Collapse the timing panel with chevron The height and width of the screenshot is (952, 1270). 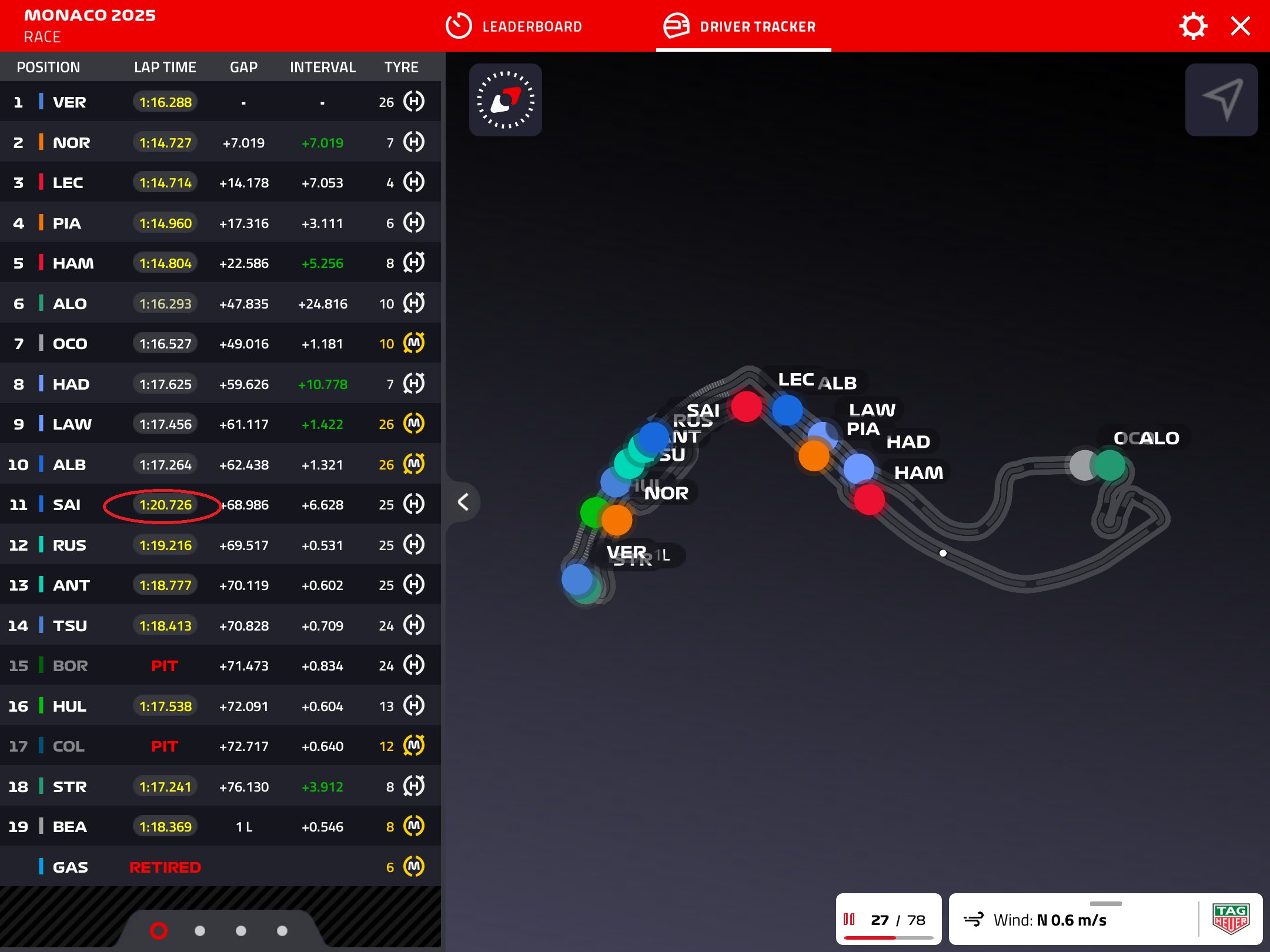click(463, 502)
